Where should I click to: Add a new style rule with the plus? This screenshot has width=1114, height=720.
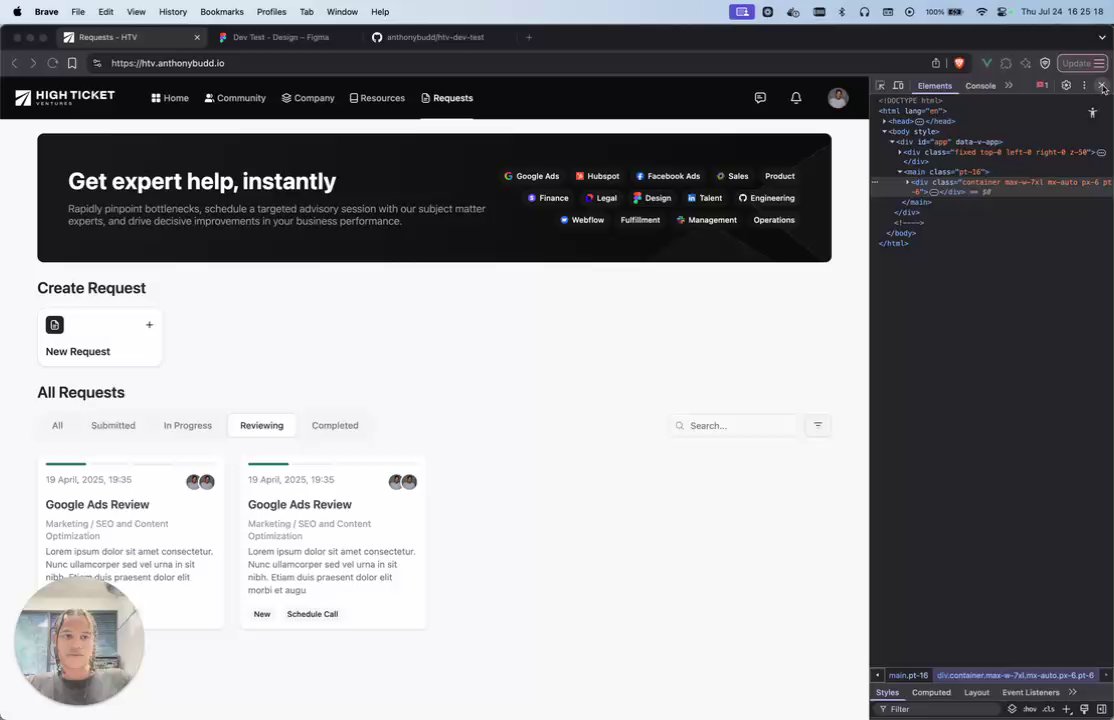tap(1066, 709)
